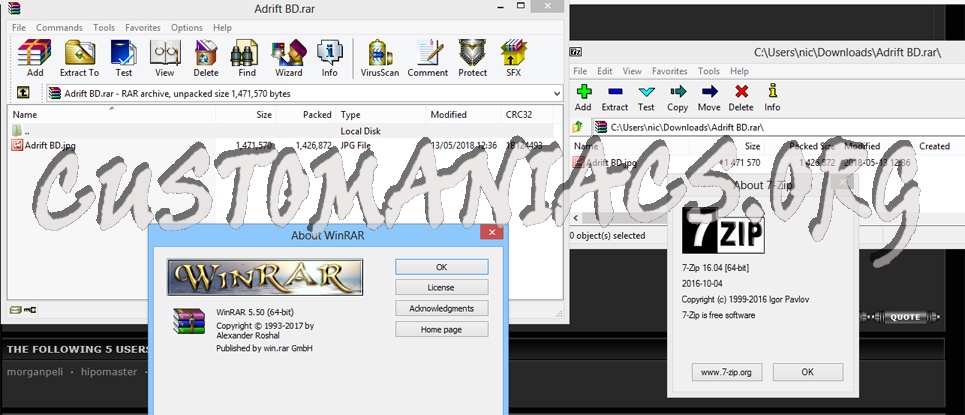Click 7-Zip red Delete icon

pyautogui.click(x=741, y=98)
